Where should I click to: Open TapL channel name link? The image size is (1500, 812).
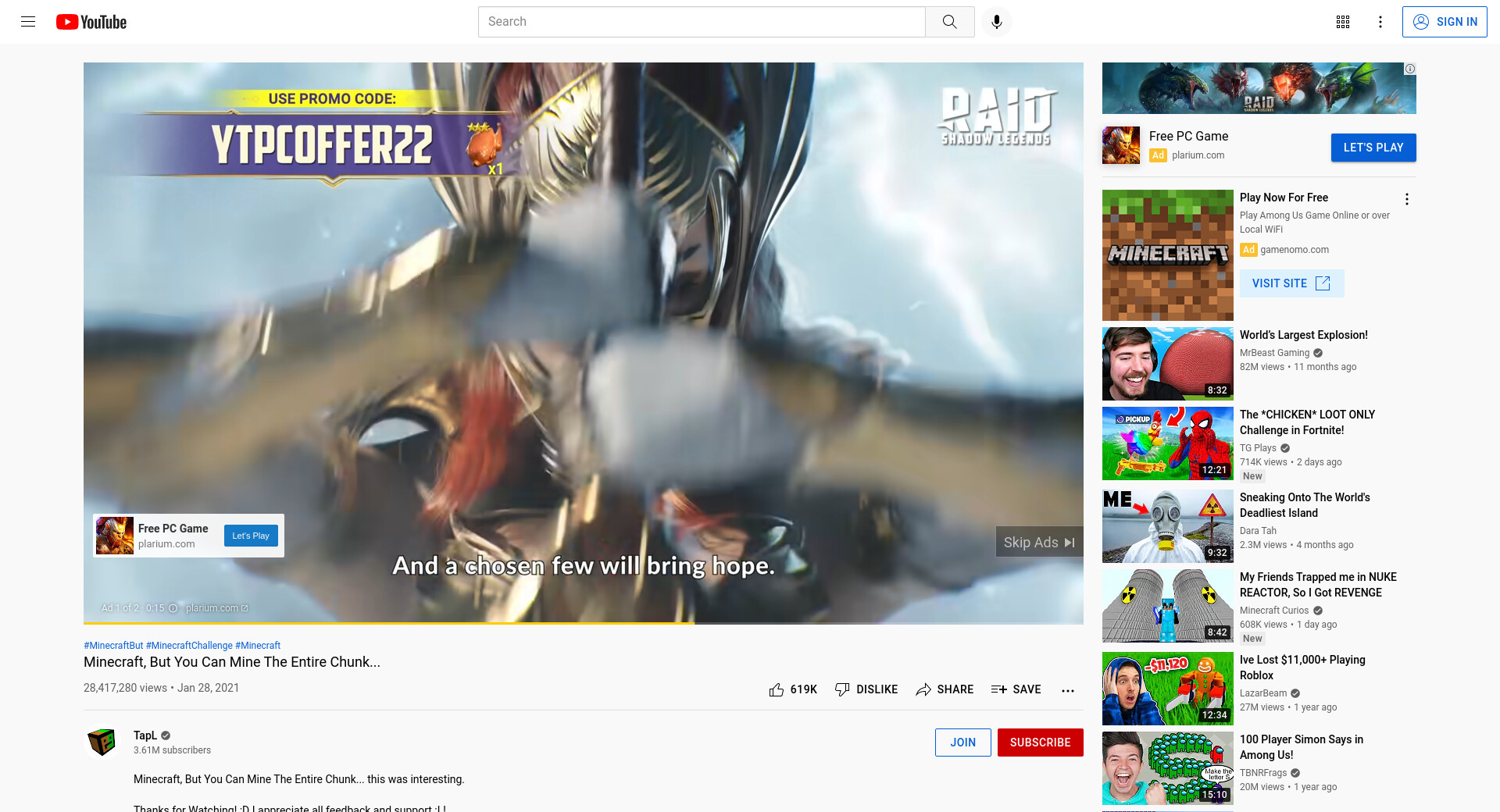[x=145, y=735]
